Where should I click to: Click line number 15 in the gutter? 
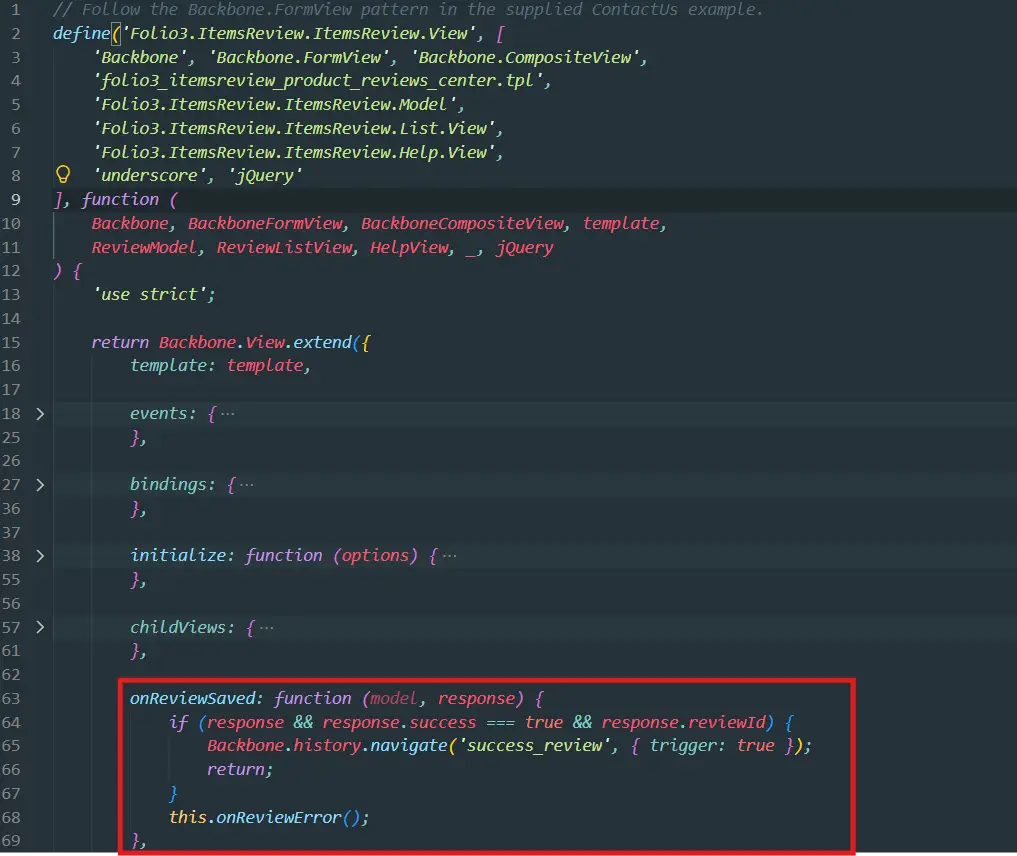click(11, 342)
